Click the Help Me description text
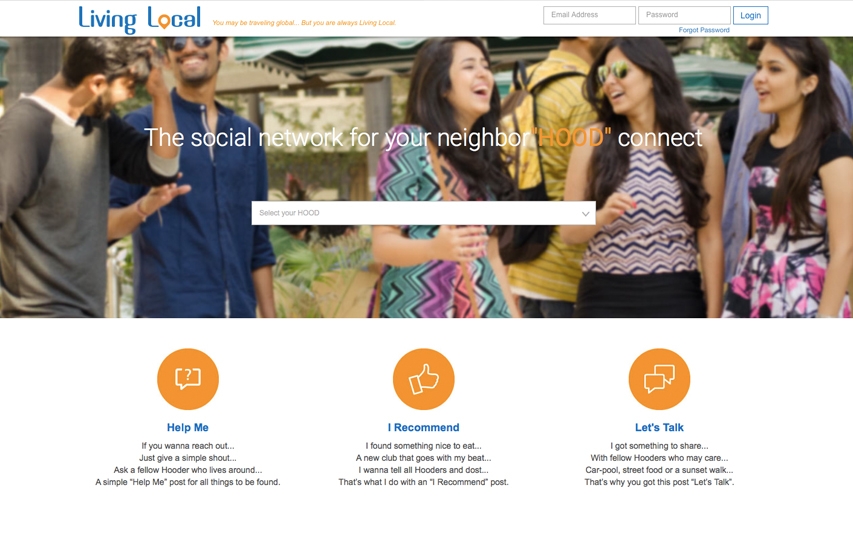 click(188, 464)
